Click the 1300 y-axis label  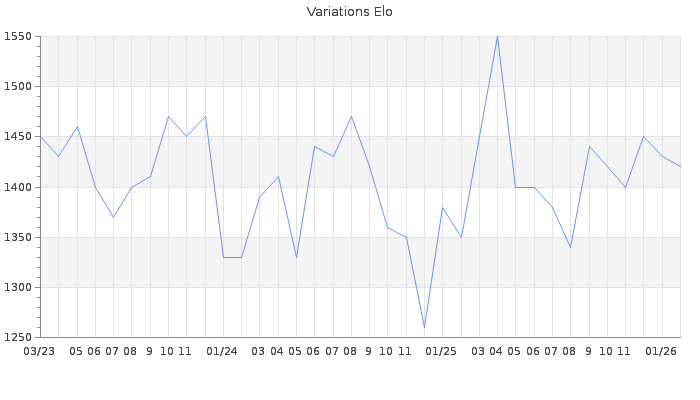19,287
